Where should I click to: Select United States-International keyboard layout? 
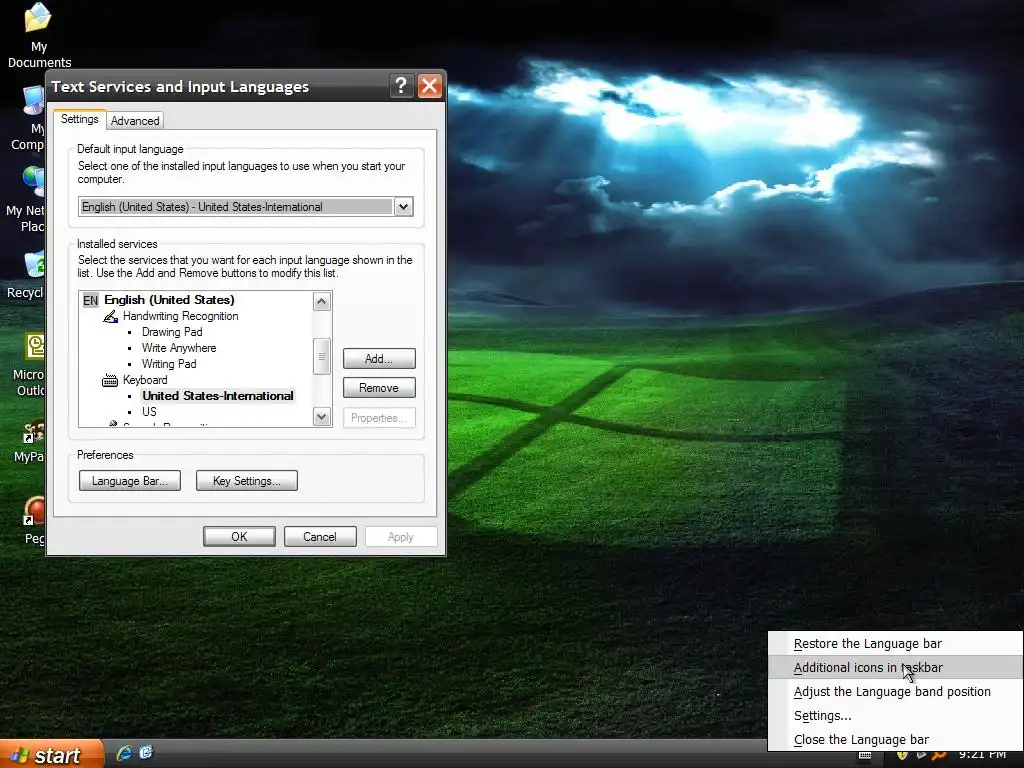click(x=217, y=396)
